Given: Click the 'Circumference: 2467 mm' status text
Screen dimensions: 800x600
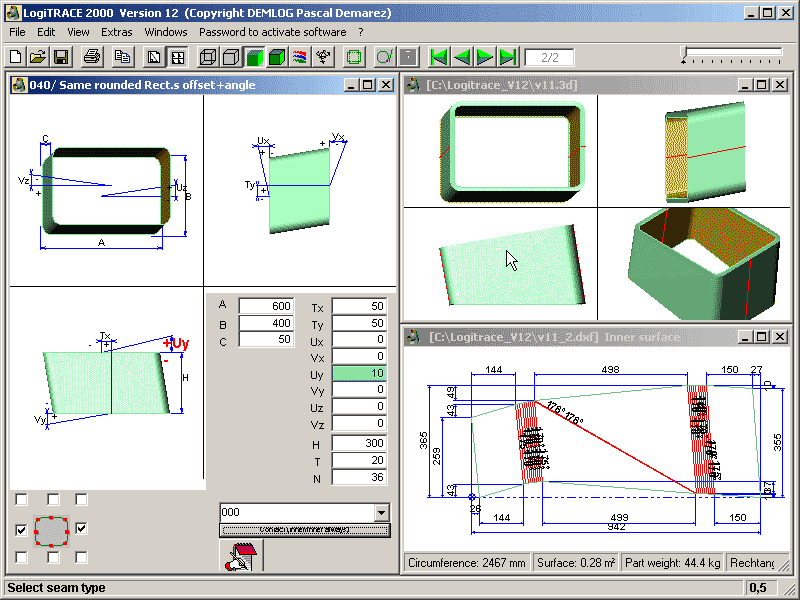Looking at the screenshot, I should (466, 563).
